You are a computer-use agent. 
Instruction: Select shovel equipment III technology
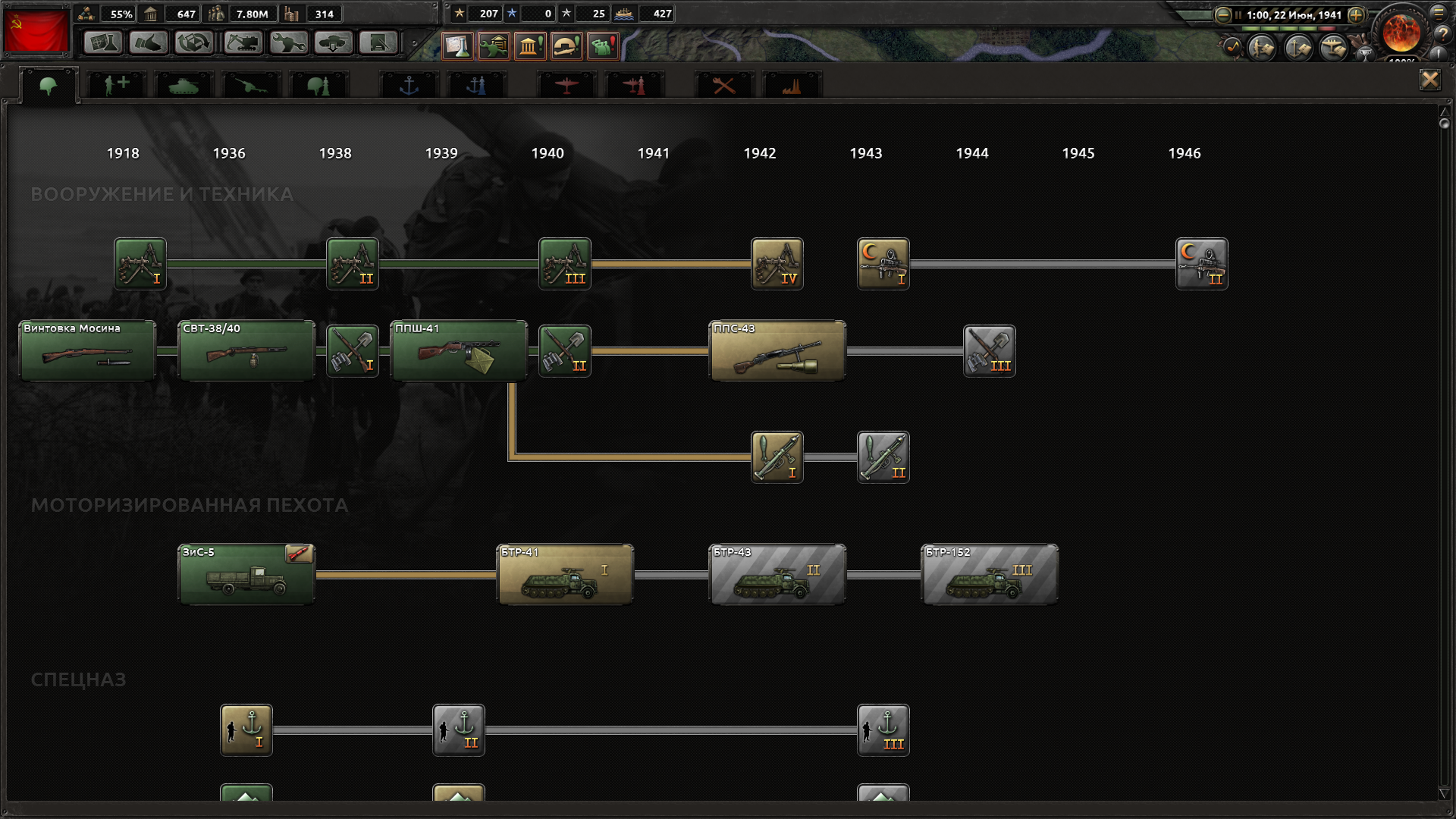(990, 350)
